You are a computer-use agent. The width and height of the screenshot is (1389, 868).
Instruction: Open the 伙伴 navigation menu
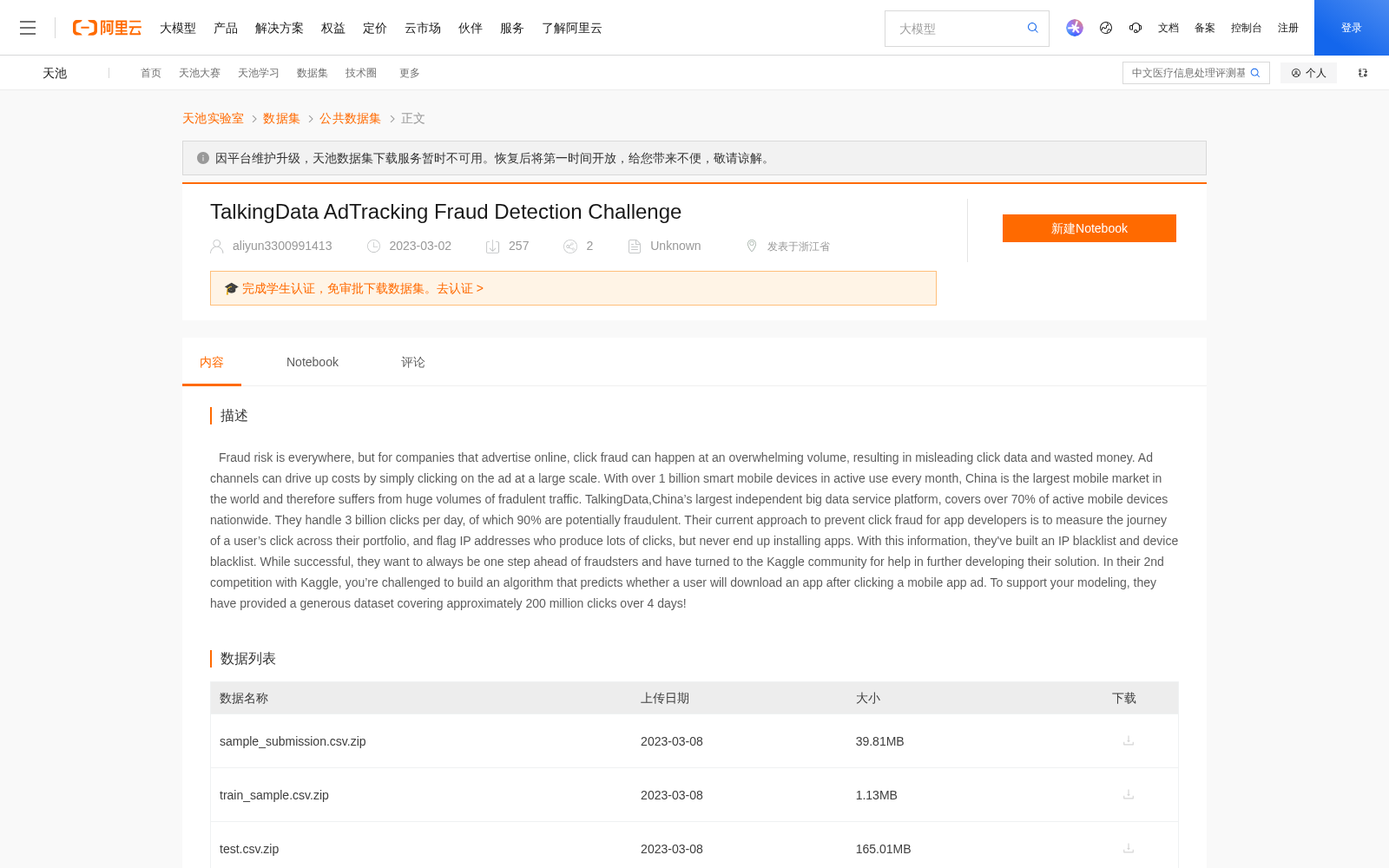(471, 28)
